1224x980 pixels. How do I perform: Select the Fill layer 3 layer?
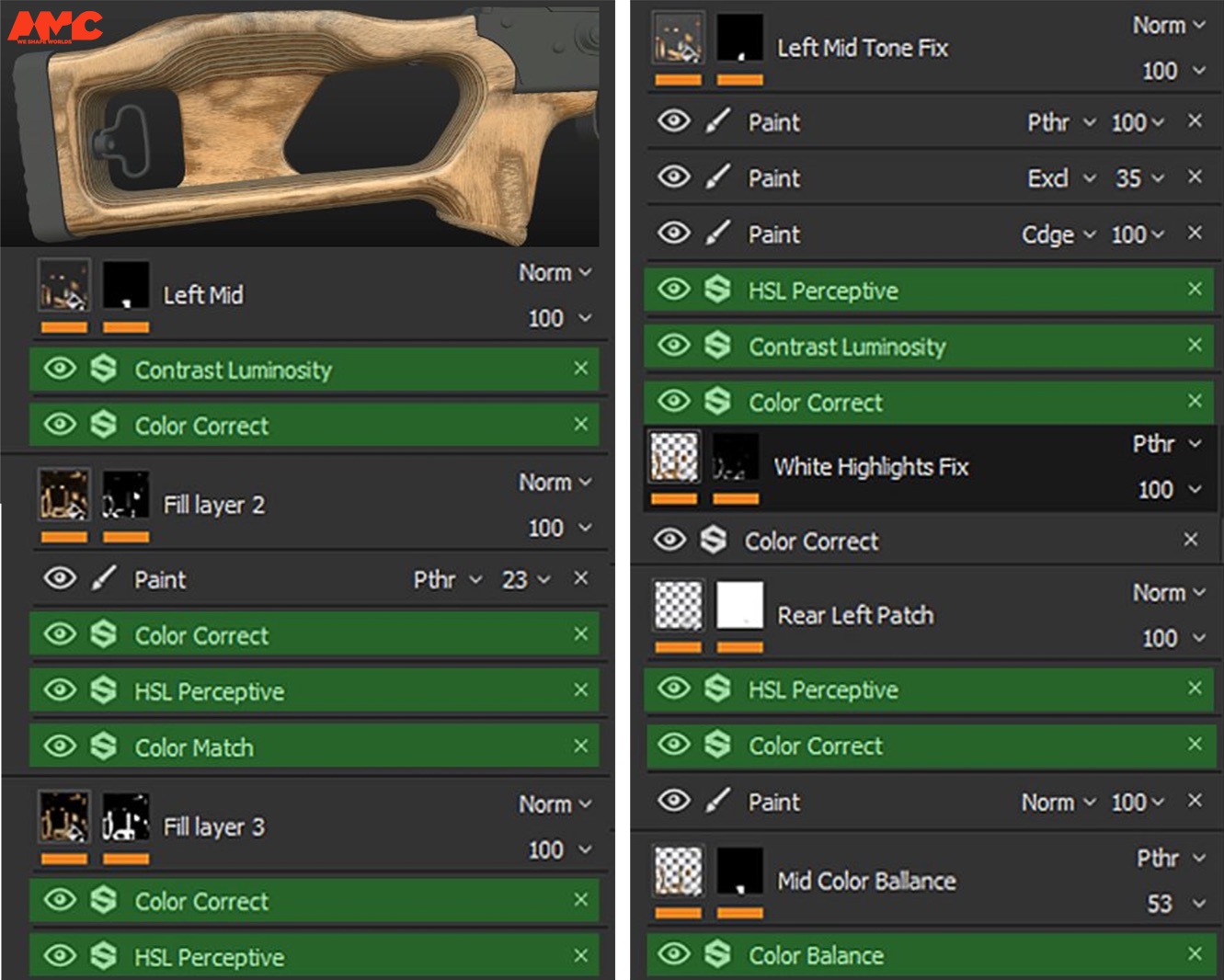coord(213,827)
